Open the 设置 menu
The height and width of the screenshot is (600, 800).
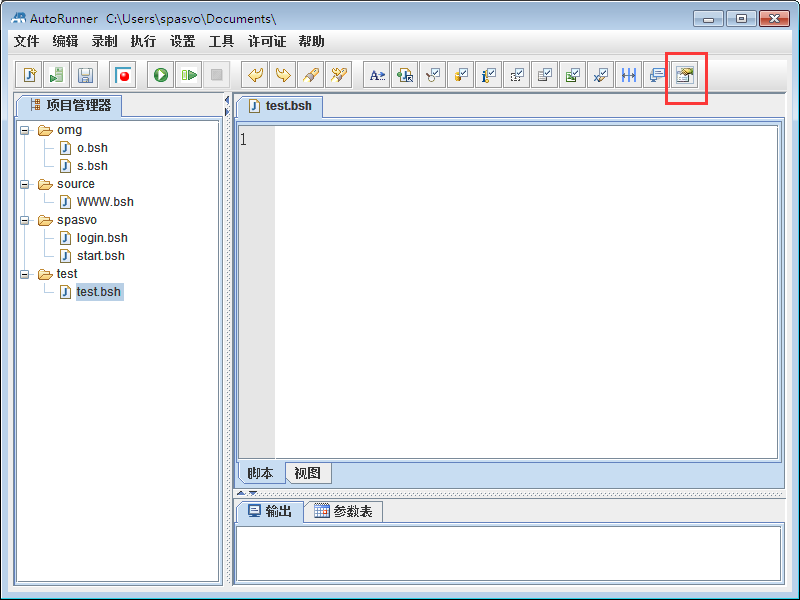pyautogui.click(x=183, y=41)
